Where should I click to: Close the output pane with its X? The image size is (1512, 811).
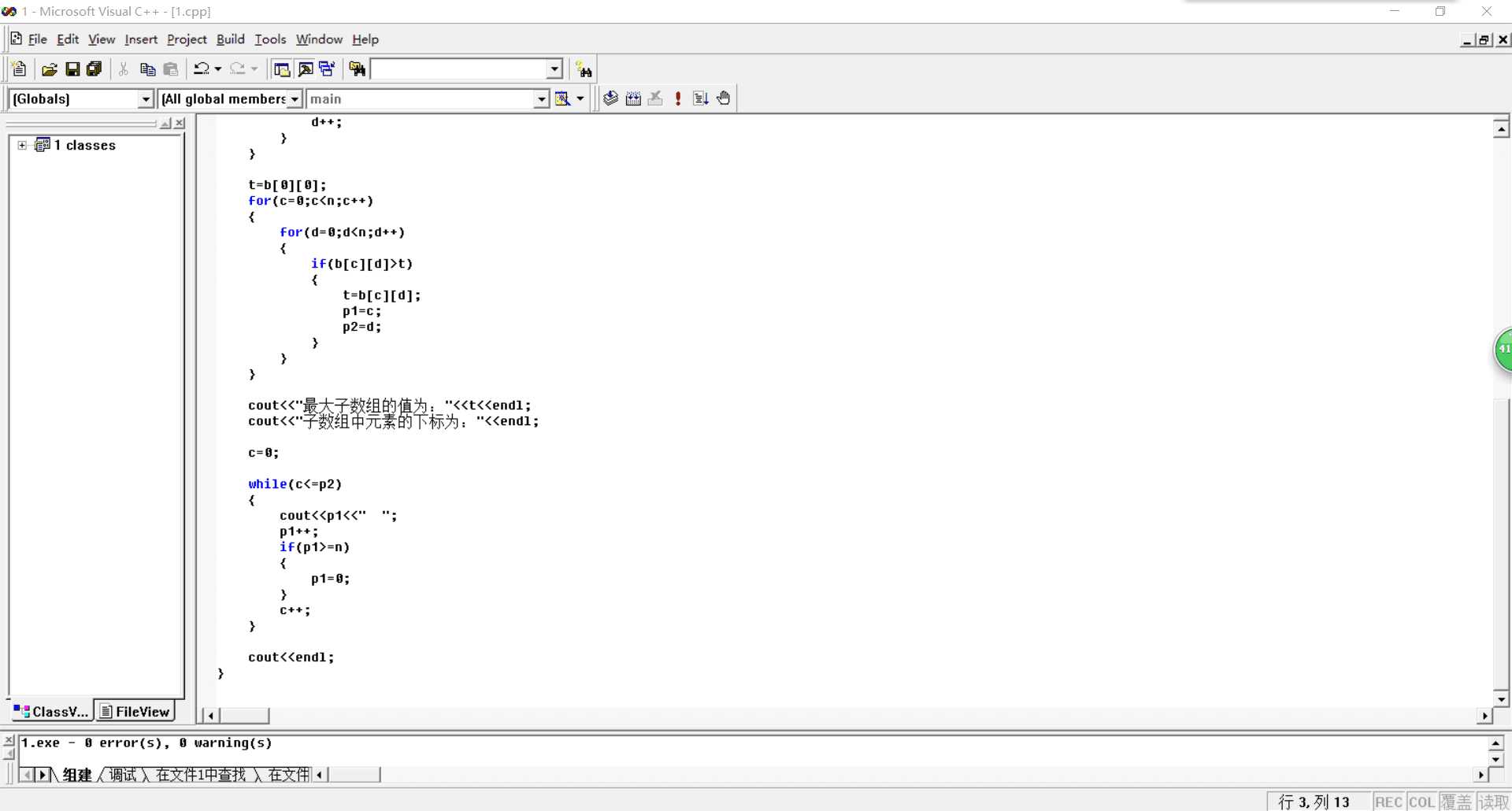pyautogui.click(x=9, y=741)
